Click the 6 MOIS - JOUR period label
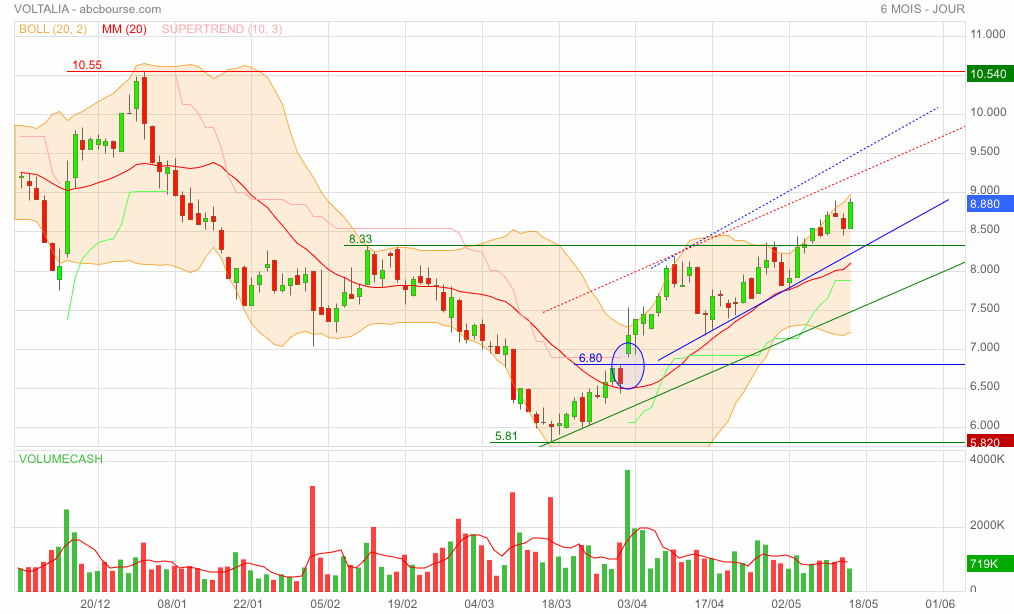This screenshot has height=614, width=1014. [x=922, y=9]
